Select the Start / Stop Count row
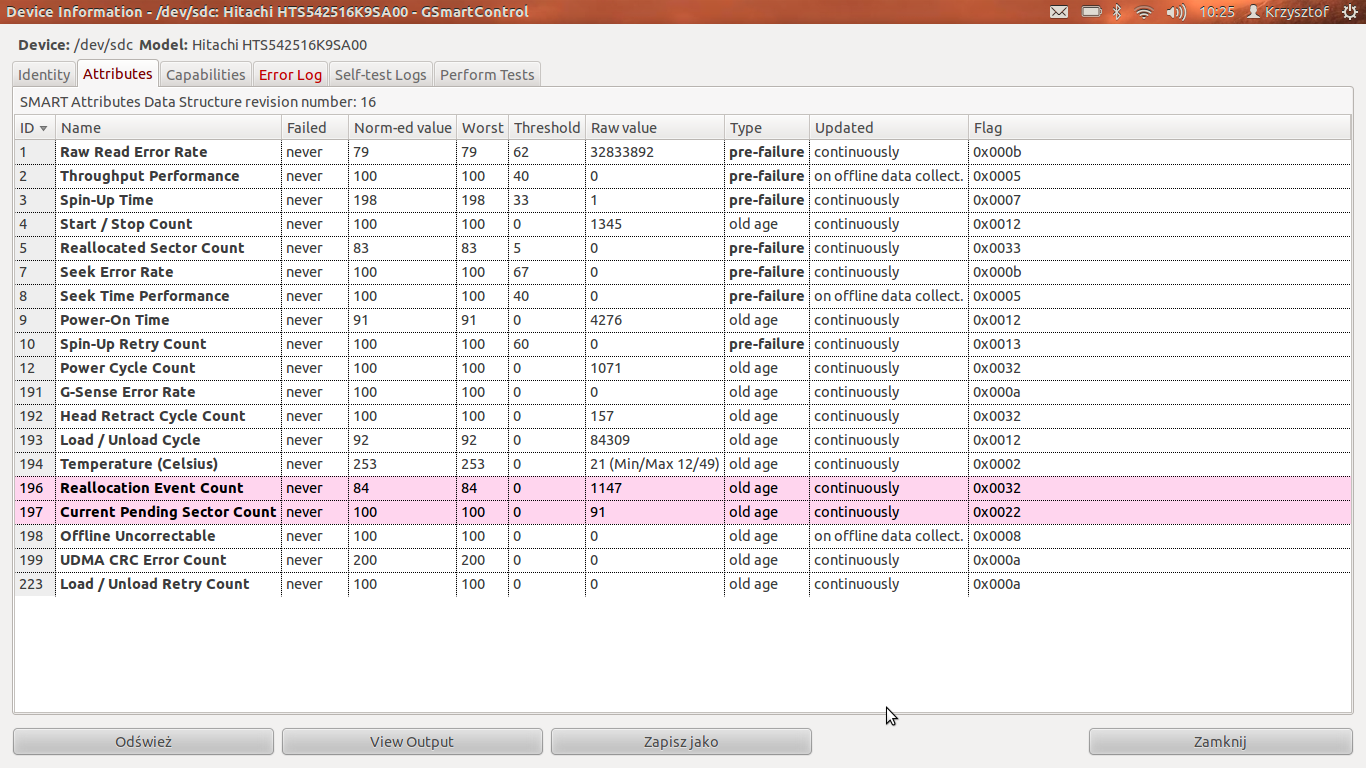1366x768 pixels. coord(683,224)
